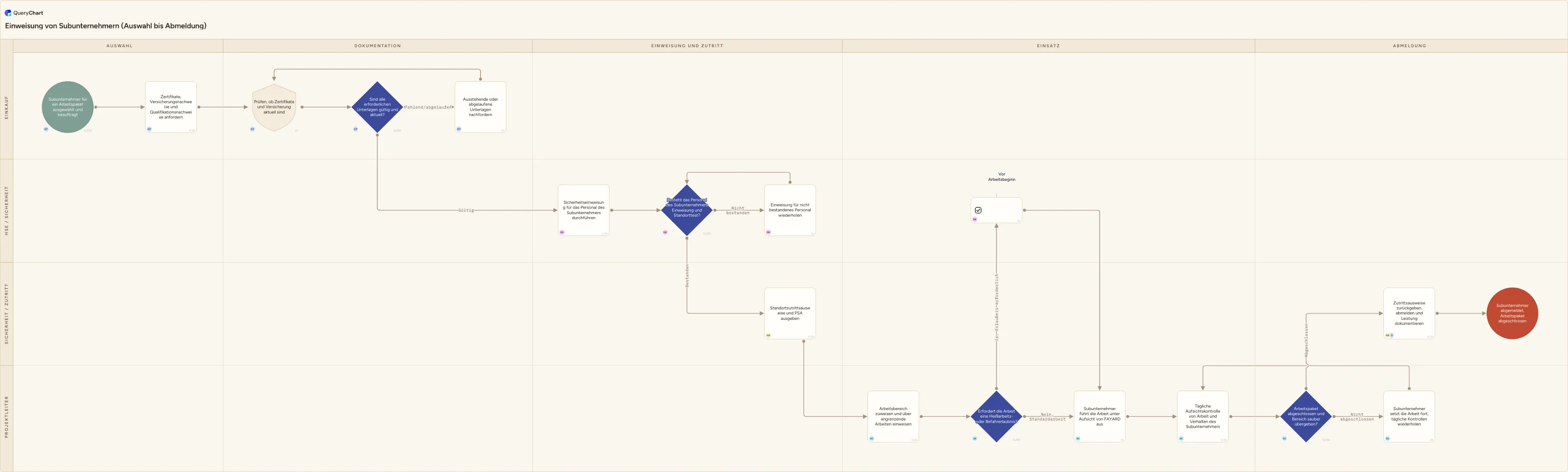
Task: Click the EINKAUF swimlane label
Action: (7, 107)
